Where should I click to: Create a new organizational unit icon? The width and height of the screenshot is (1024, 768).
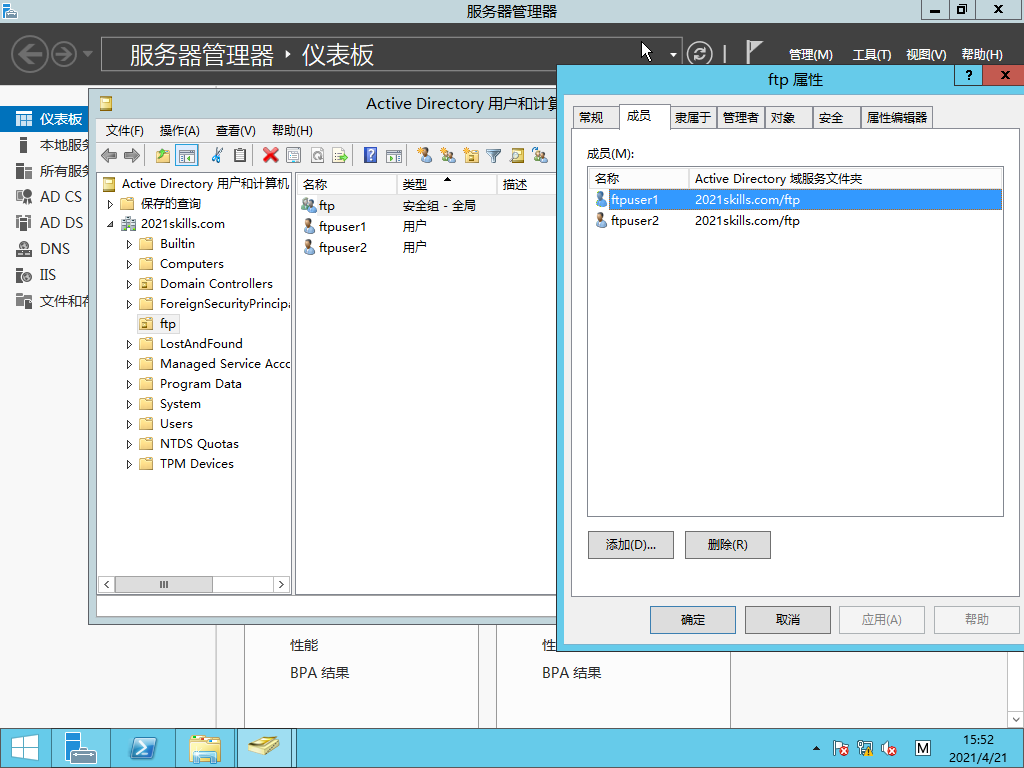tap(471, 155)
